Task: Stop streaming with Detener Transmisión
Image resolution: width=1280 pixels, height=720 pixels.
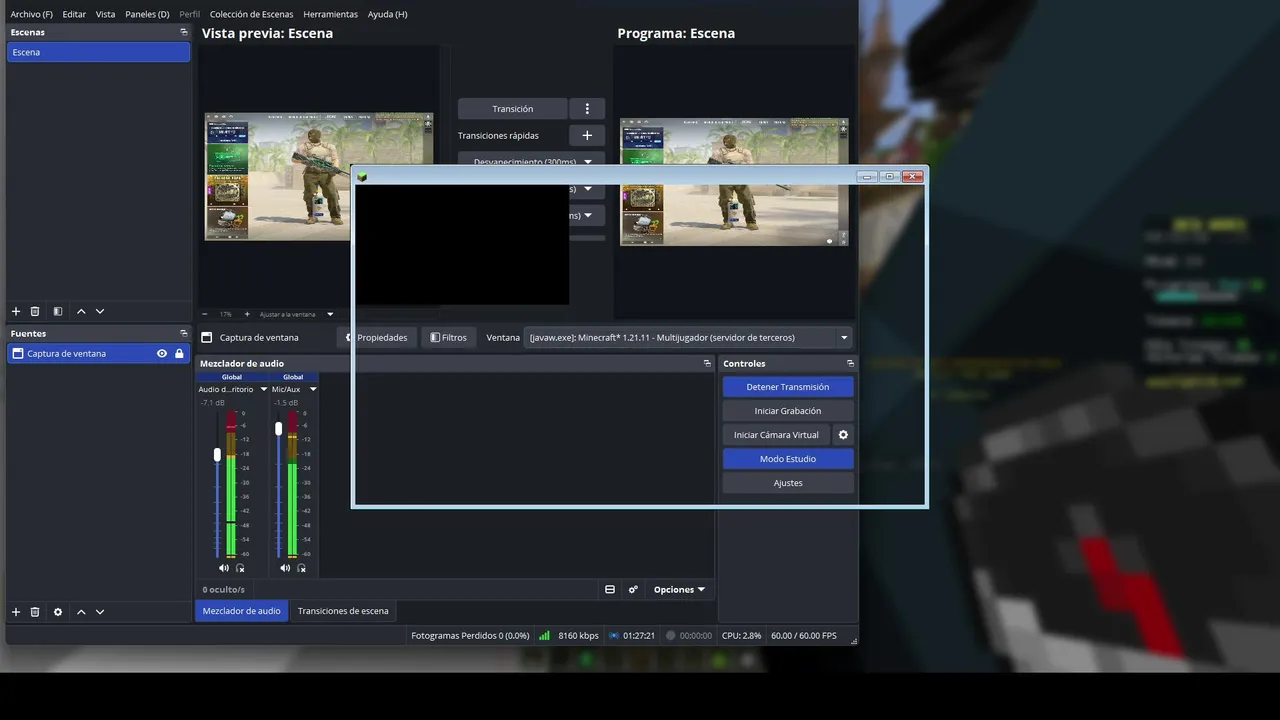Action: coord(788,387)
